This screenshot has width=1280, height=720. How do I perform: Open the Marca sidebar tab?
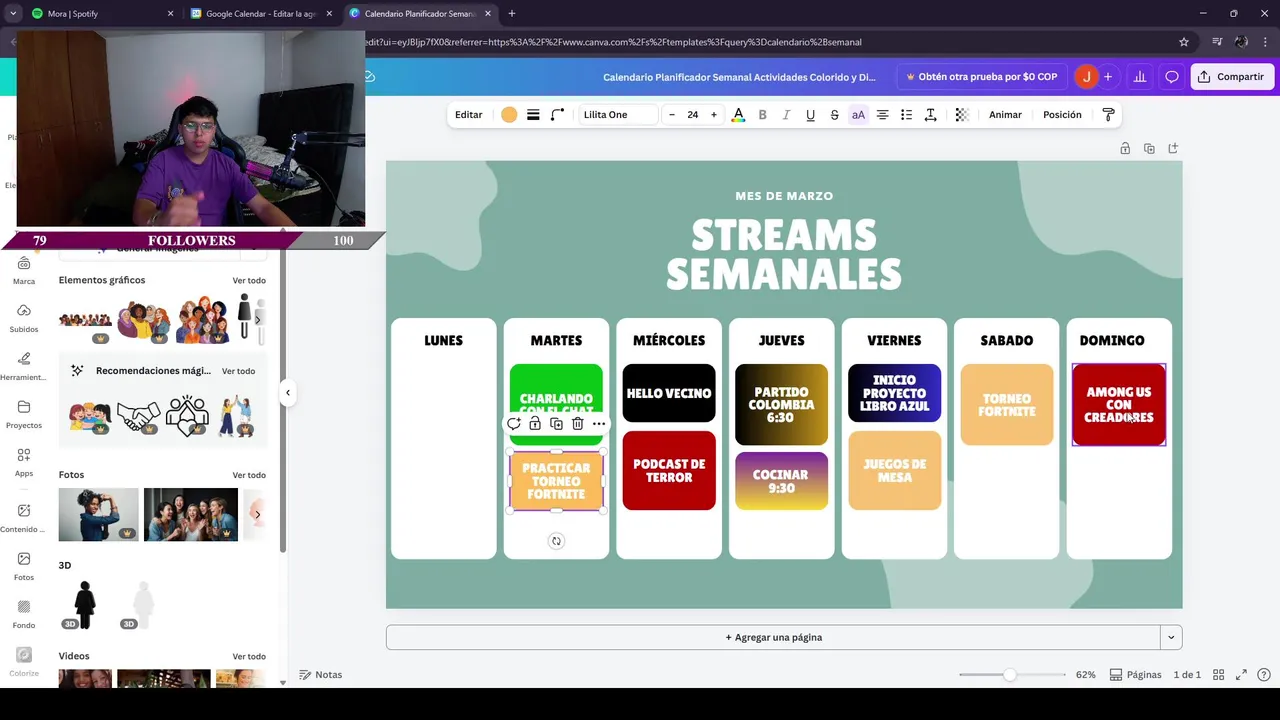(x=24, y=270)
